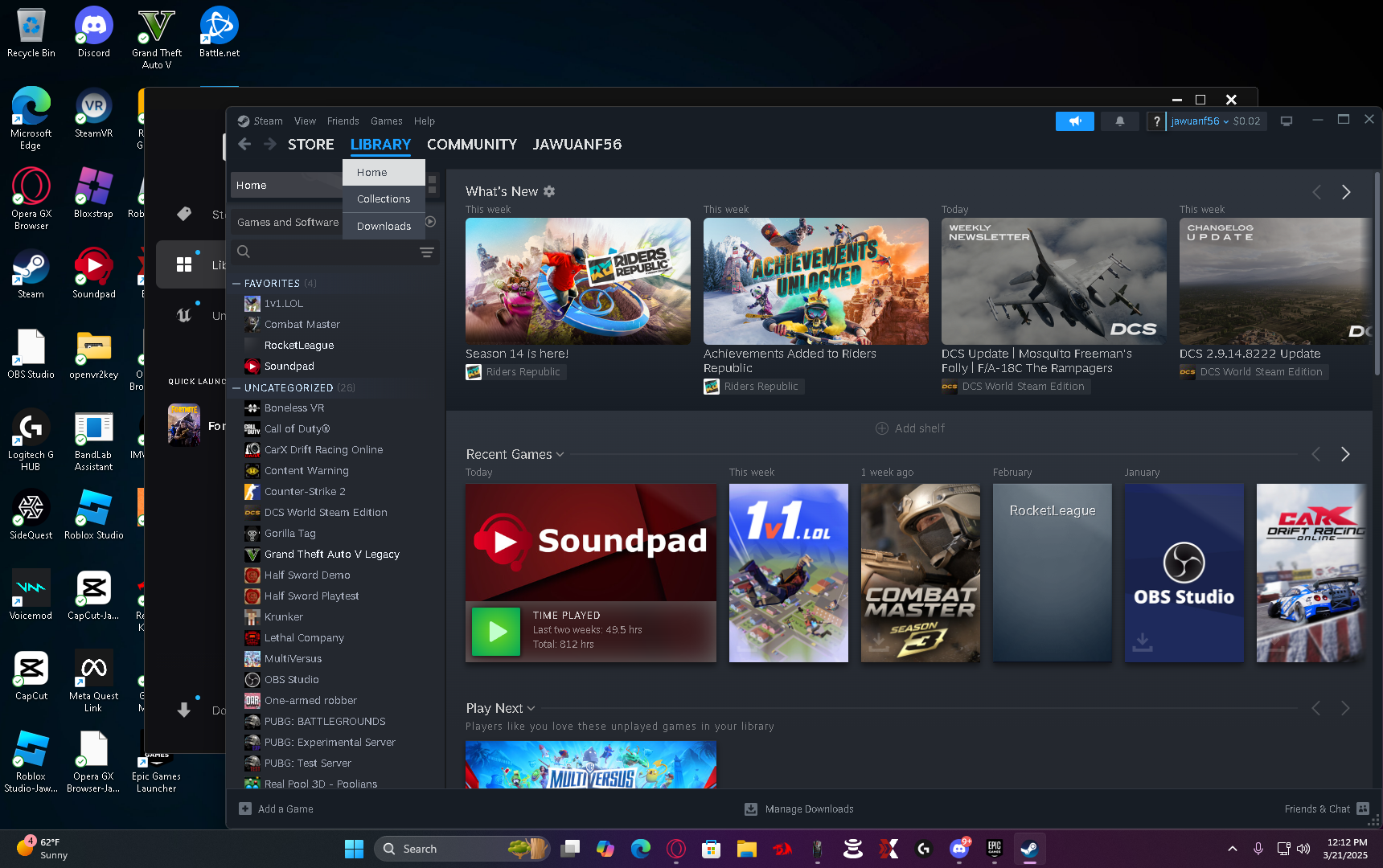
Task: Click Add shelf button
Action: click(x=909, y=428)
